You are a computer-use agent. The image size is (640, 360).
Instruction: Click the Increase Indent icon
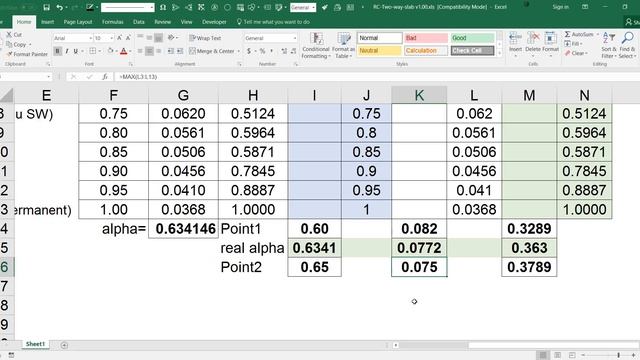point(180,51)
